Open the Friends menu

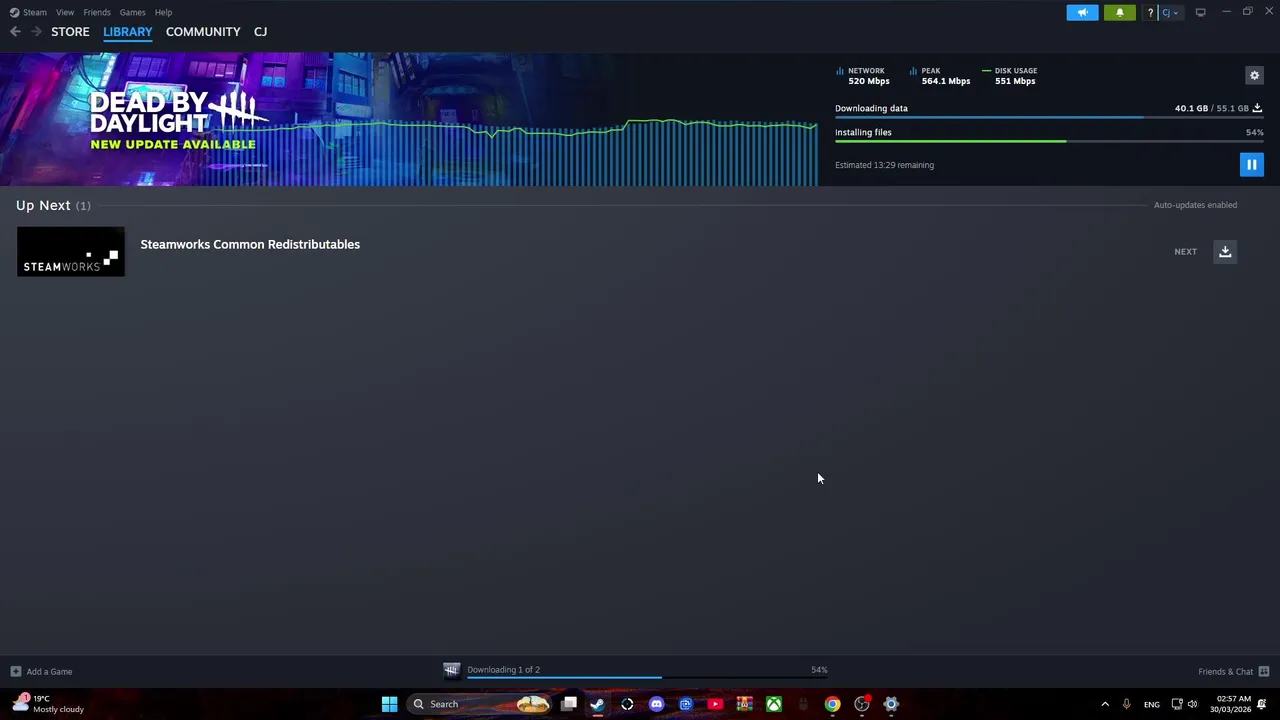click(97, 12)
